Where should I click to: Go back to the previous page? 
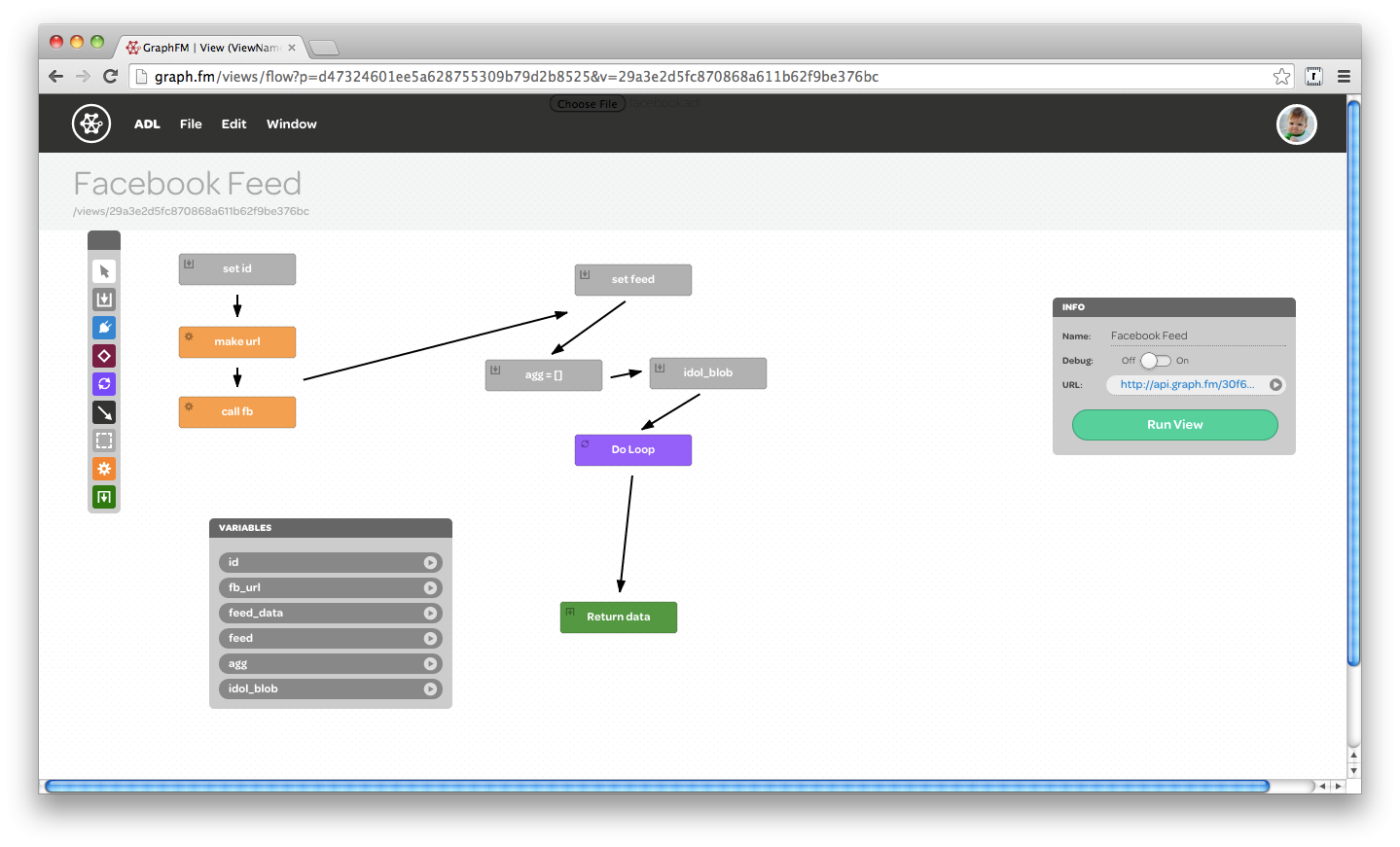pos(55,77)
